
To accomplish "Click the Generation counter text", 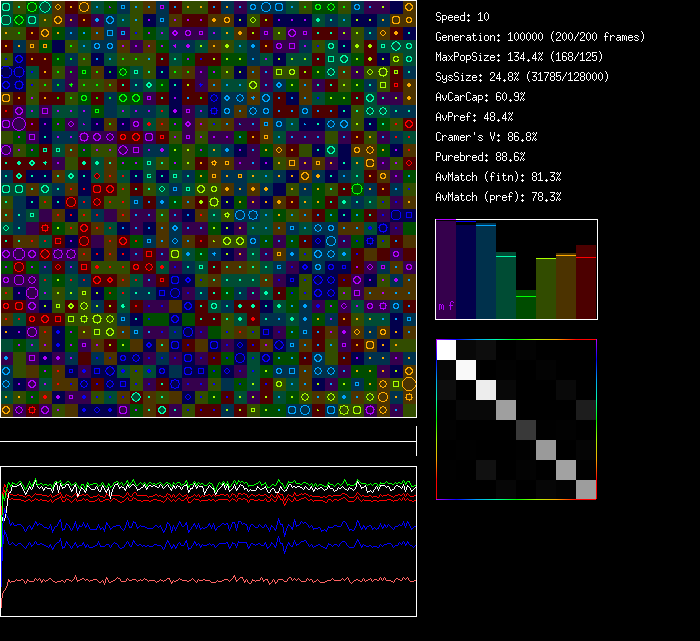I will pos(540,37).
